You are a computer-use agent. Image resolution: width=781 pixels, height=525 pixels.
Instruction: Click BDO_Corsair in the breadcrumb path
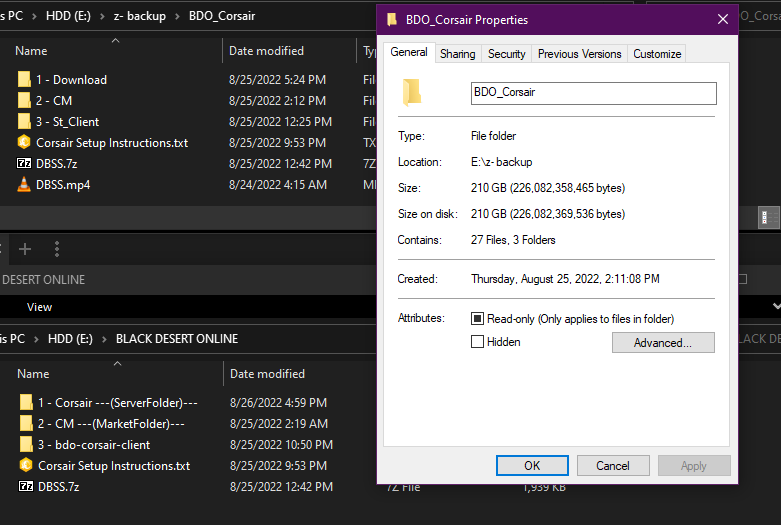(222, 16)
